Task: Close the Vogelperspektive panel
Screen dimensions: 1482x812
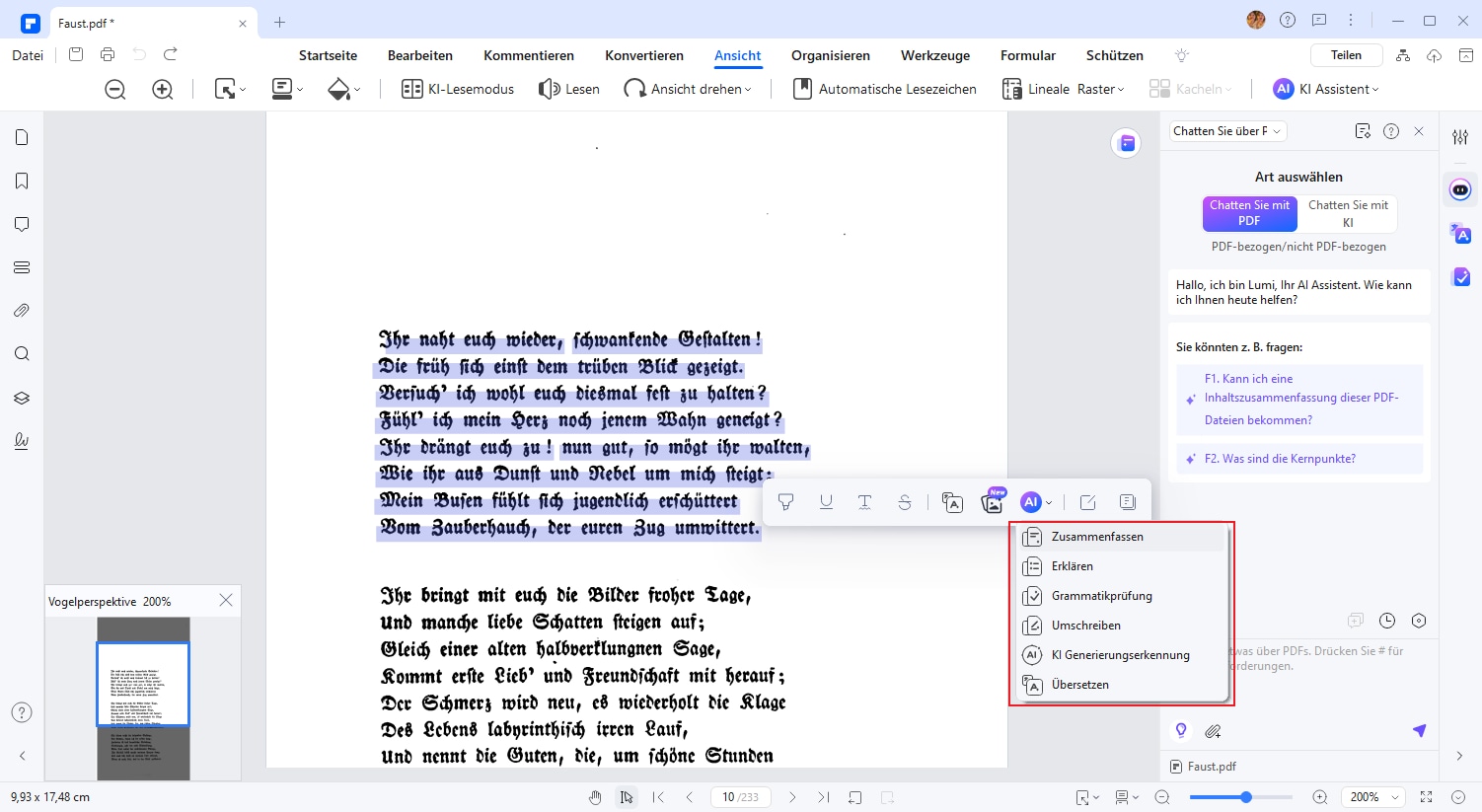Action: (x=226, y=600)
